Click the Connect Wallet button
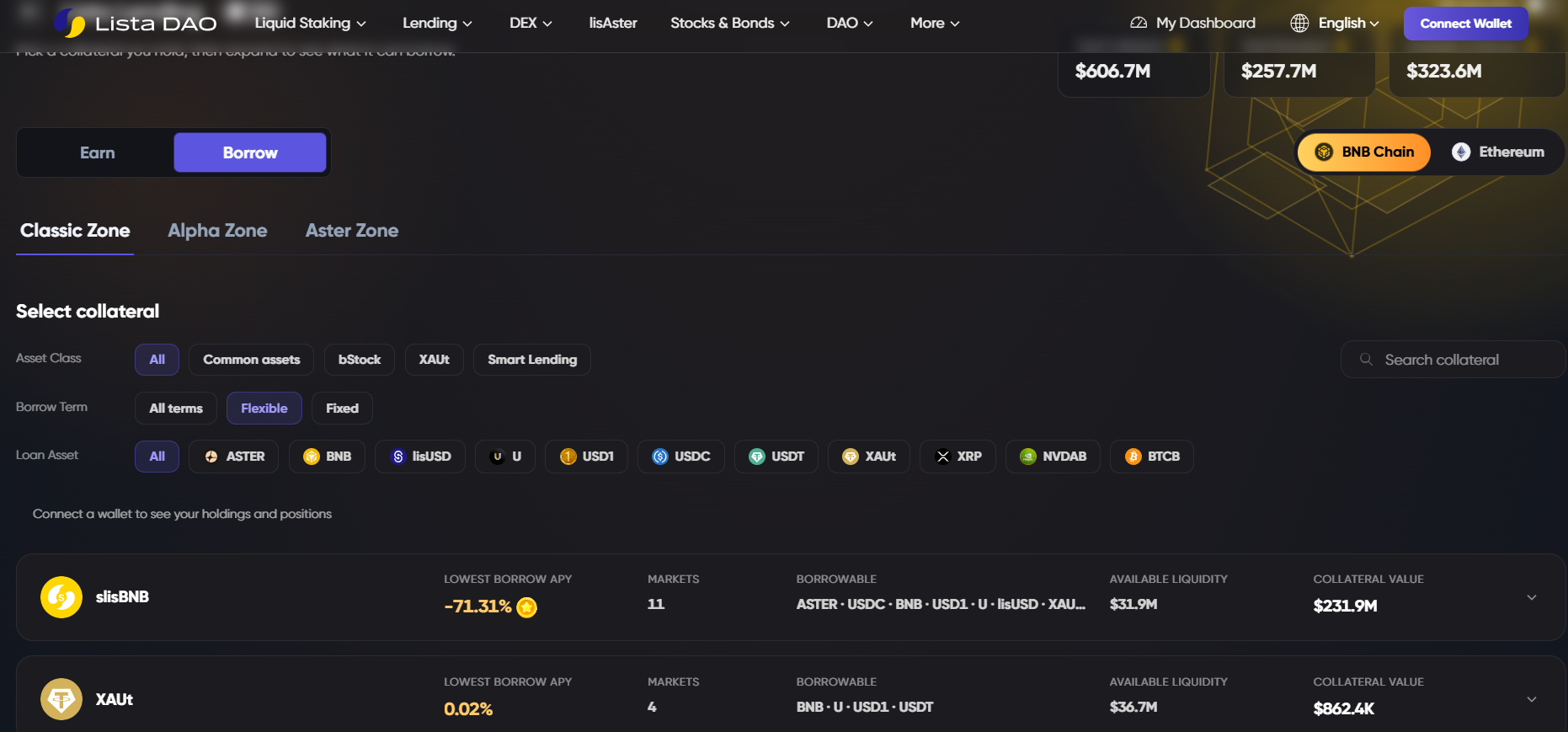Screen dimensions: 1568x732 pos(1466,24)
